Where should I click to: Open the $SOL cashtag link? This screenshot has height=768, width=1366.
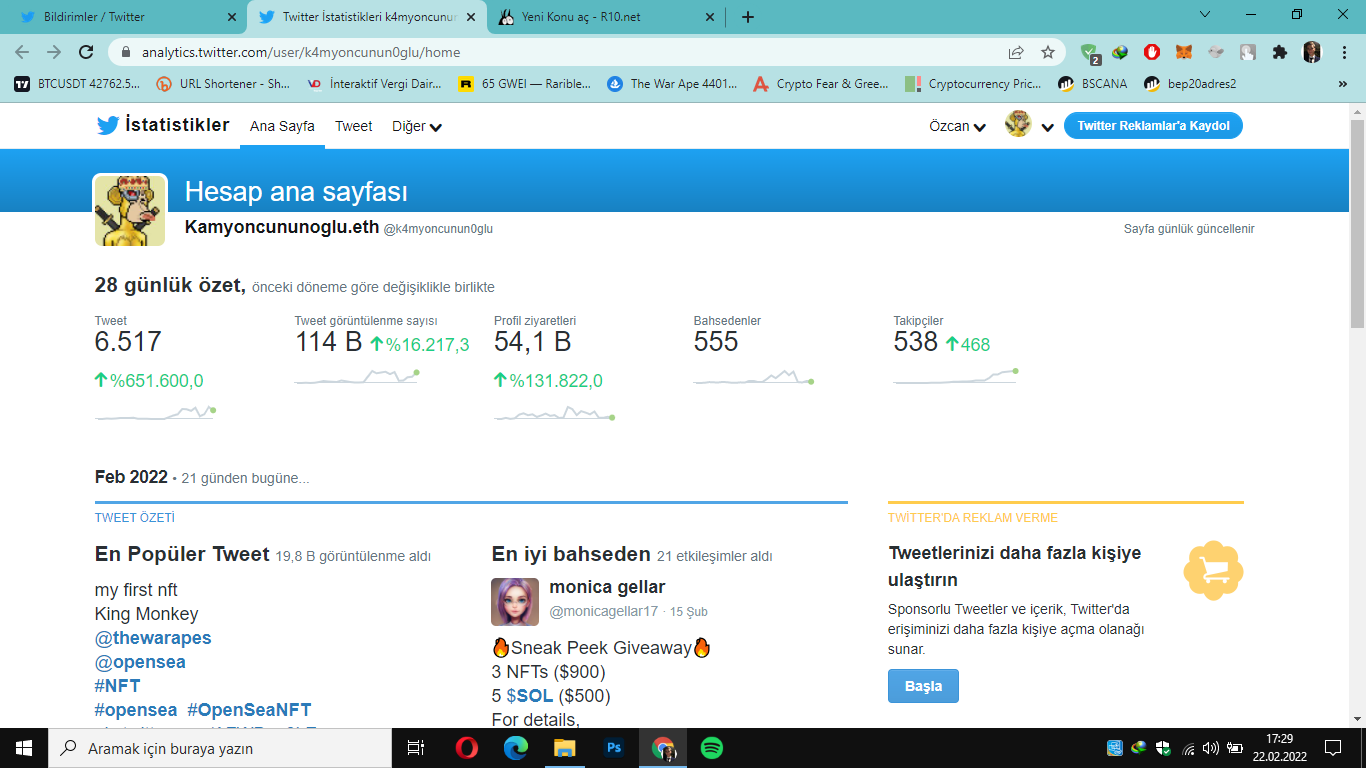click(530, 696)
